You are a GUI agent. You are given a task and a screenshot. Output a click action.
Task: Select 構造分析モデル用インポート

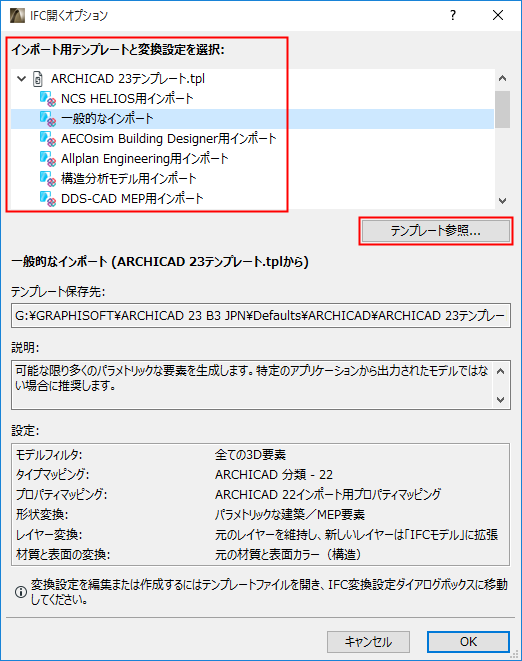pyautogui.click(x=129, y=179)
